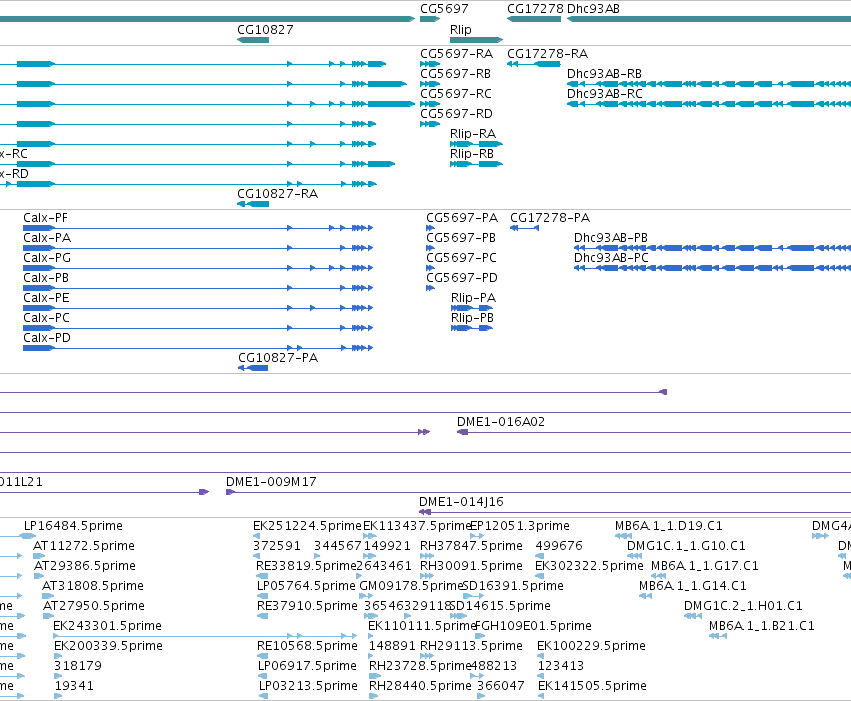Screen dimensions: 851x701
Task: Open the CG10827-RA transcript label
Action: click(x=277, y=194)
